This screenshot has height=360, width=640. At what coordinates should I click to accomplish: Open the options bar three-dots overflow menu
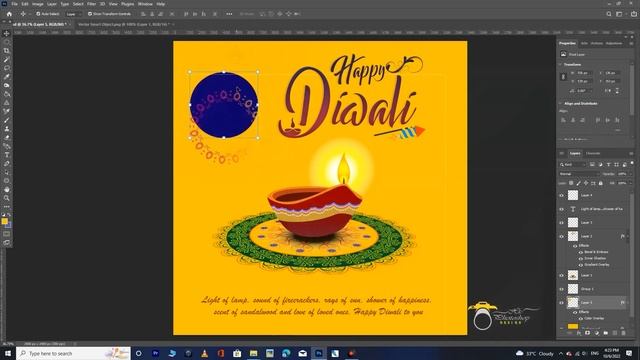pos(229,14)
